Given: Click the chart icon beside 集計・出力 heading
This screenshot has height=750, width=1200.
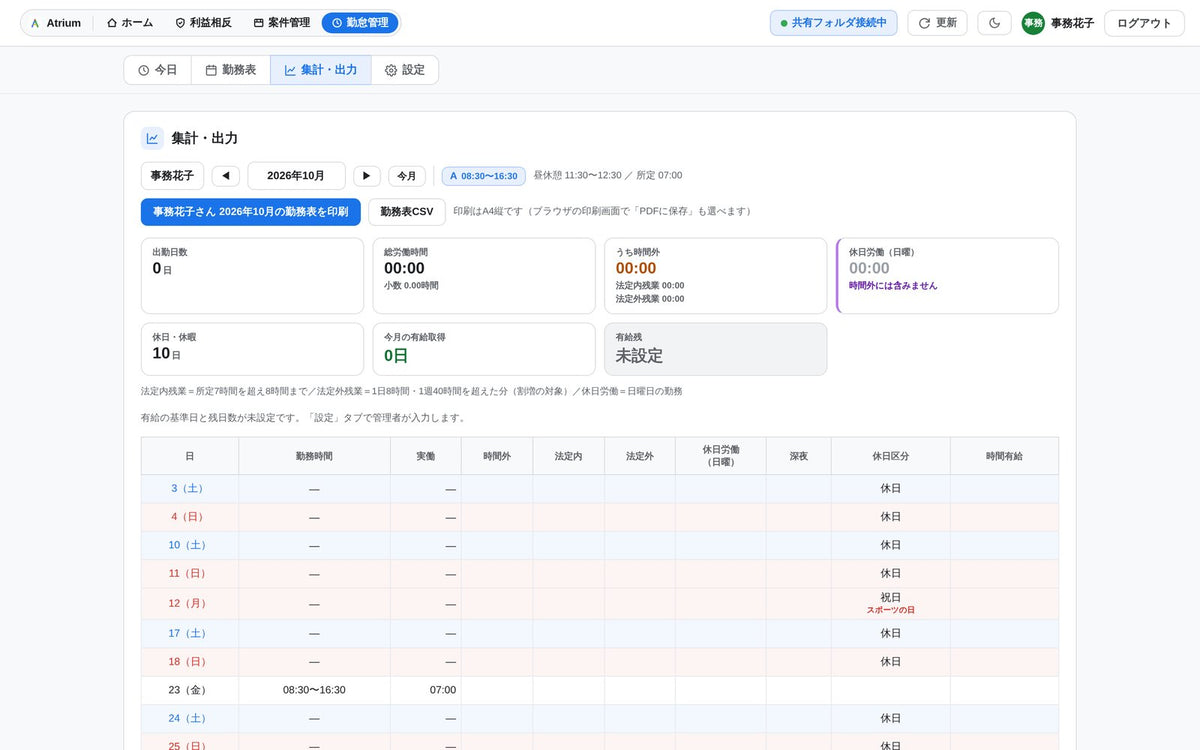Looking at the screenshot, I should point(152,138).
